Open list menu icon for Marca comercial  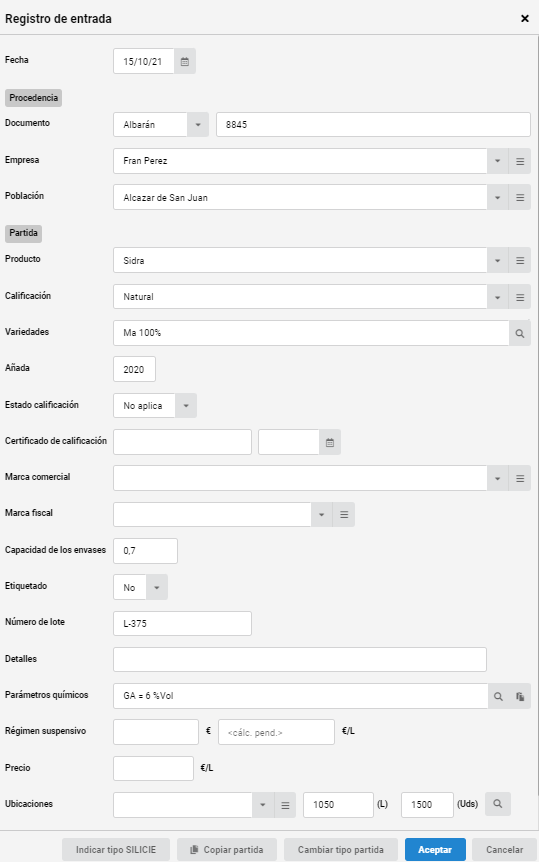click(x=520, y=478)
